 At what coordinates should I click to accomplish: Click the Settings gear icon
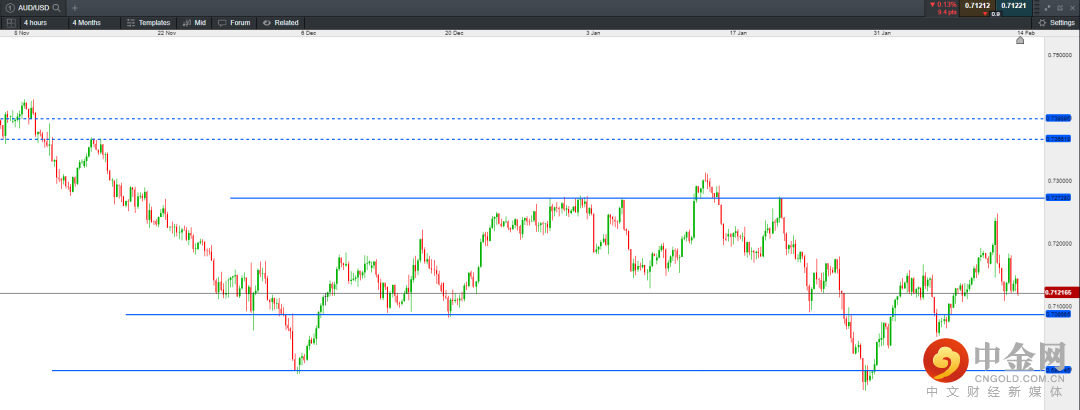coord(1042,22)
